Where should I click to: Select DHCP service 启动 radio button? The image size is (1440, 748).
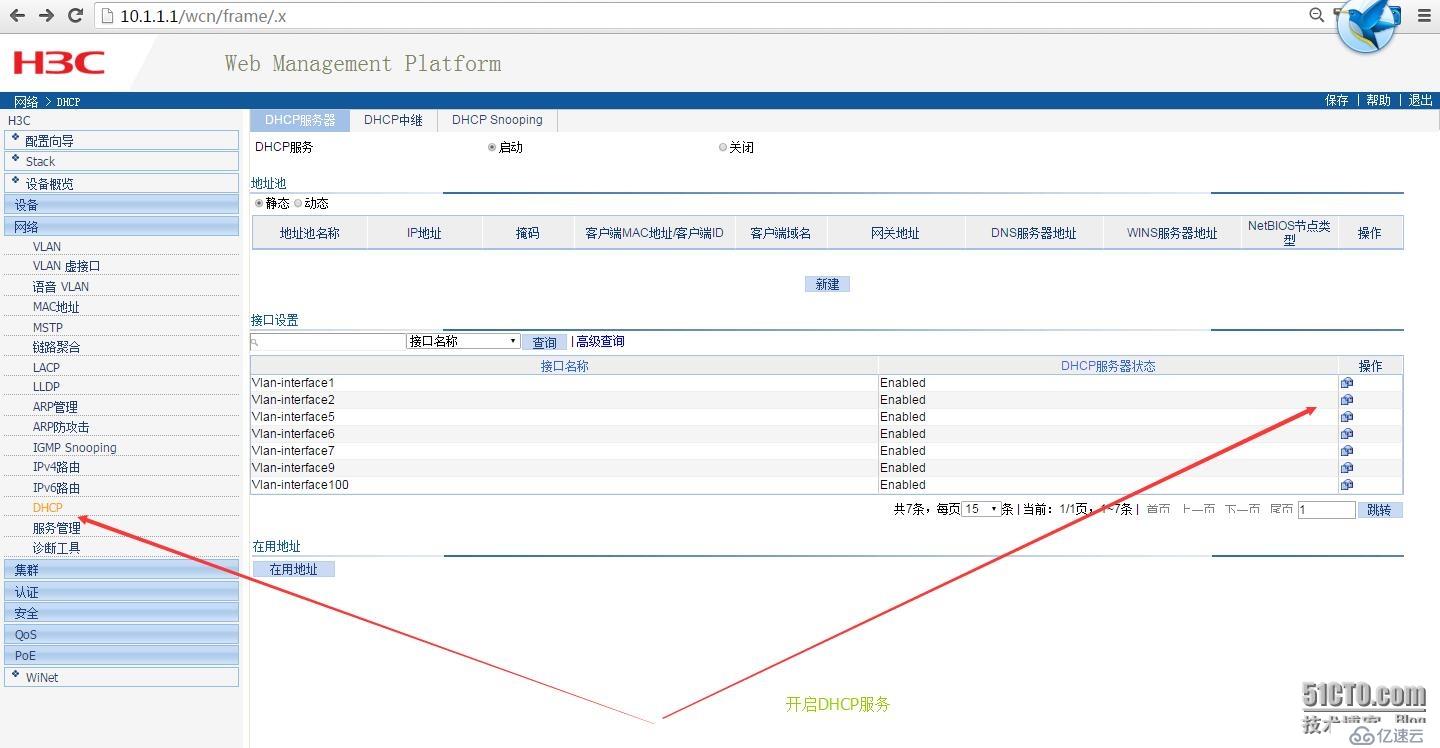(x=492, y=147)
